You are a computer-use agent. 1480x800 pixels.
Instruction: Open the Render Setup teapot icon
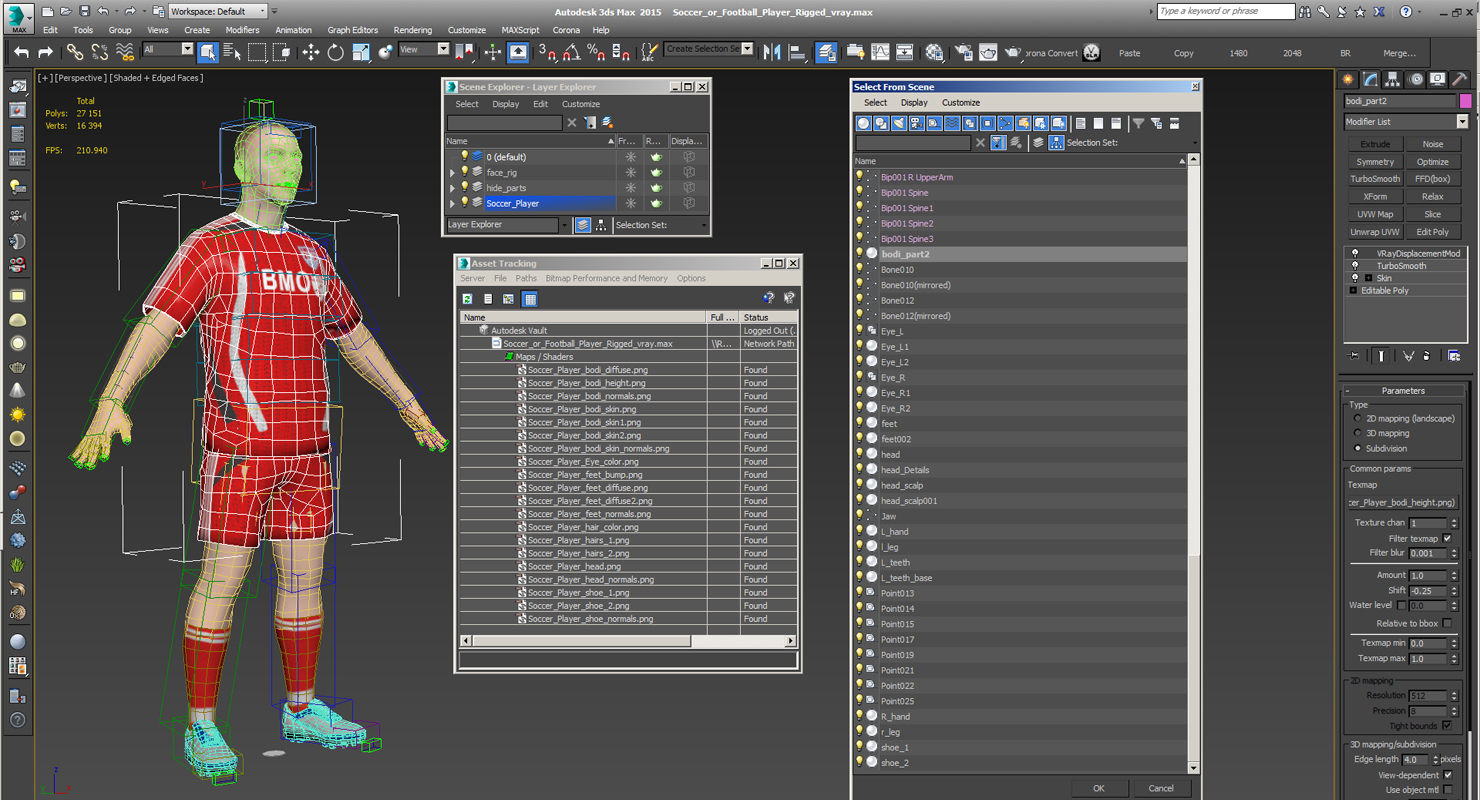pos(964,52)
